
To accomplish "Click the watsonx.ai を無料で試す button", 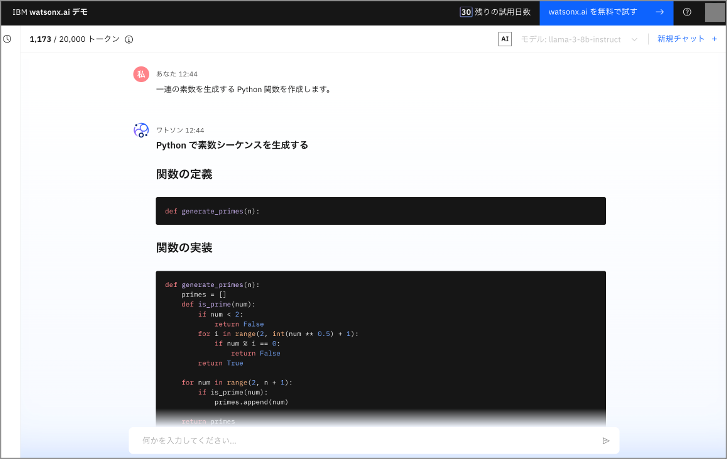I will [606, 13].
